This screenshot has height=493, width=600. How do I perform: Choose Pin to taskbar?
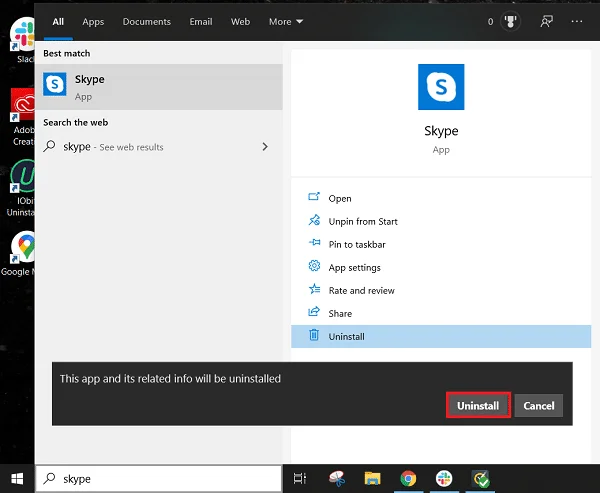tap(441, 244)
